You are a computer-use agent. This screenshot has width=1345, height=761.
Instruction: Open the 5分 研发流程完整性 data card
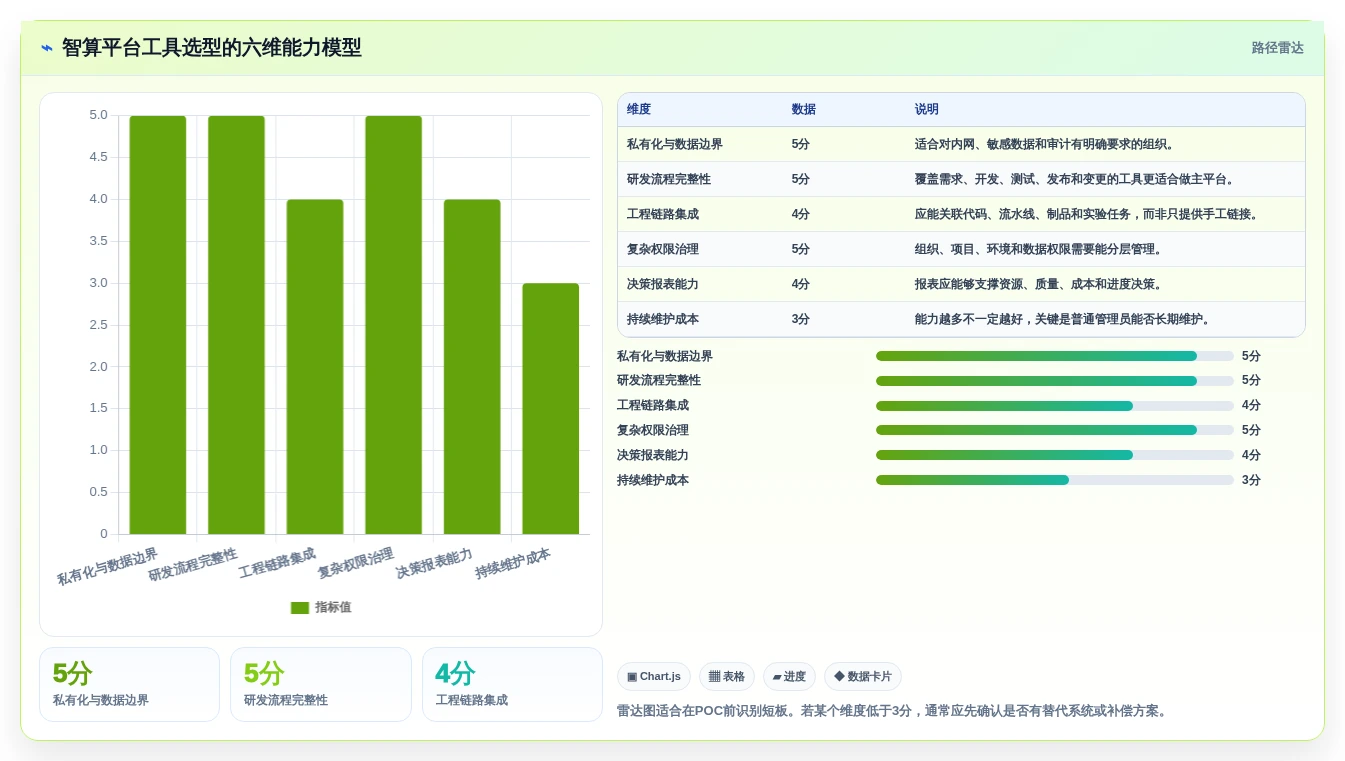321,684
